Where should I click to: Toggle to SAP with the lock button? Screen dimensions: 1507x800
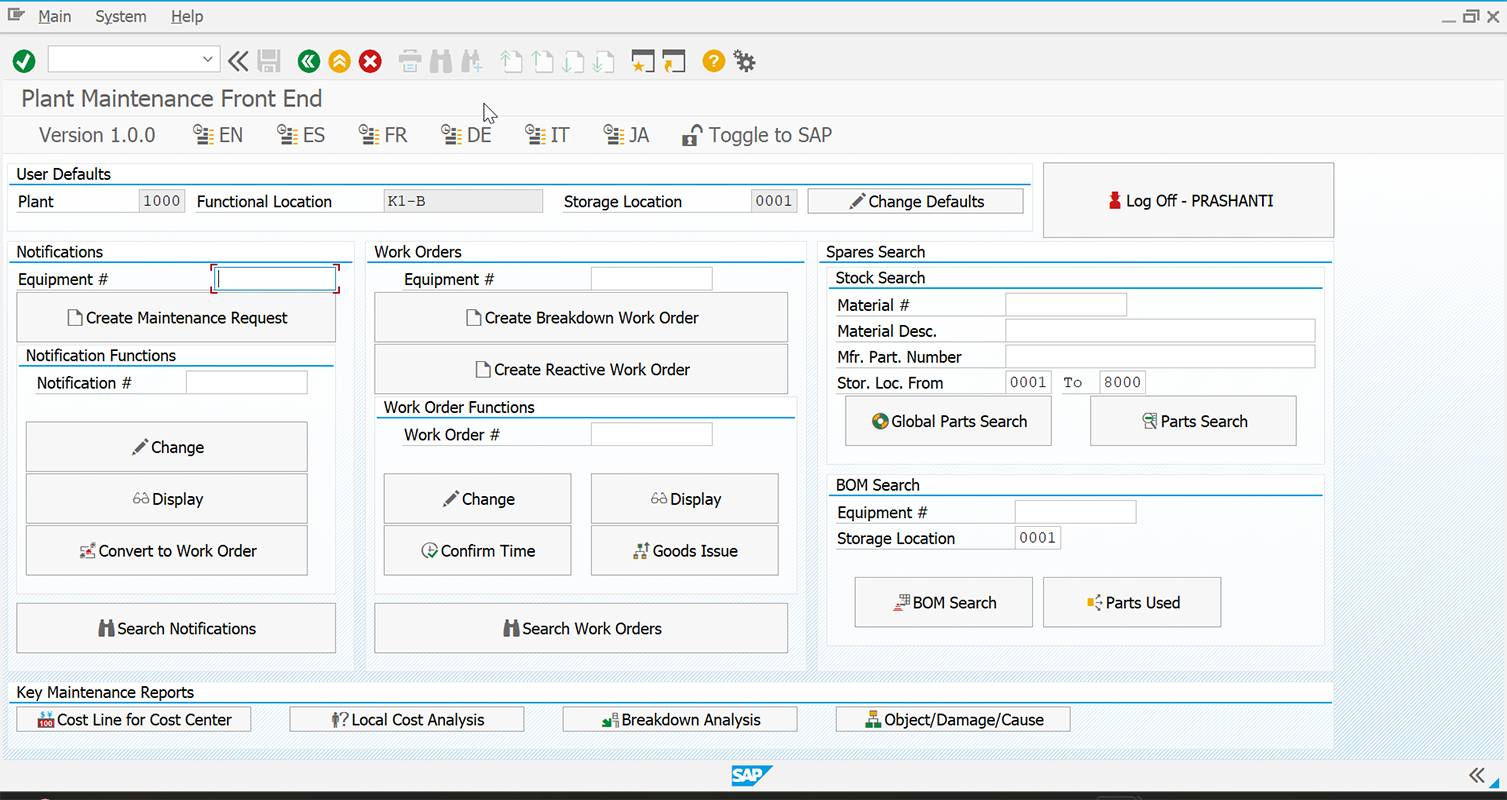point(757,135)
